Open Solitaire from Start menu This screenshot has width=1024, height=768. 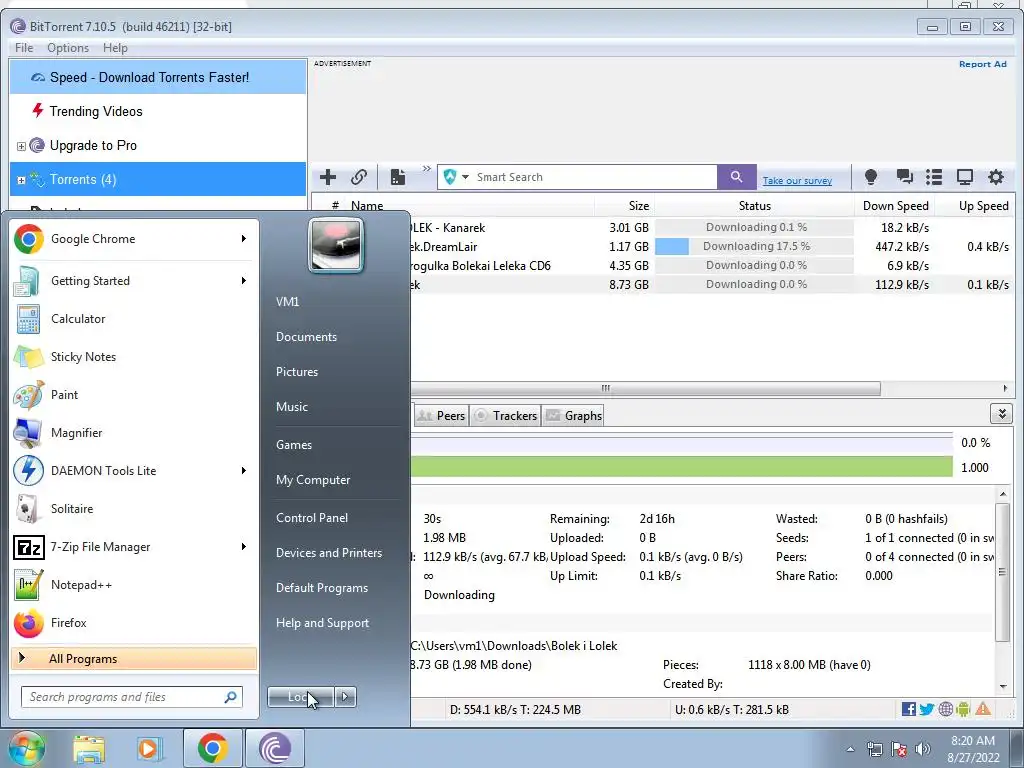(x=134, y=509)
